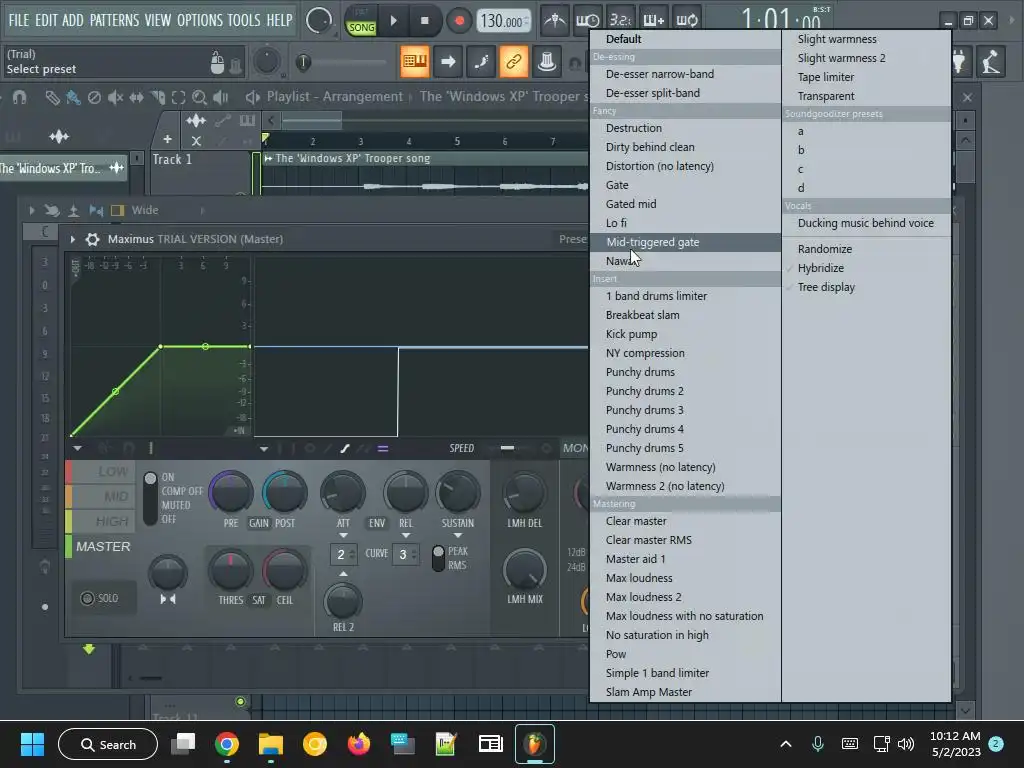The height and width of the screenshot is (768, 1024).
Task: Open the SUSTAIN dropdown arrow below the knob
Action: (458, 536)
